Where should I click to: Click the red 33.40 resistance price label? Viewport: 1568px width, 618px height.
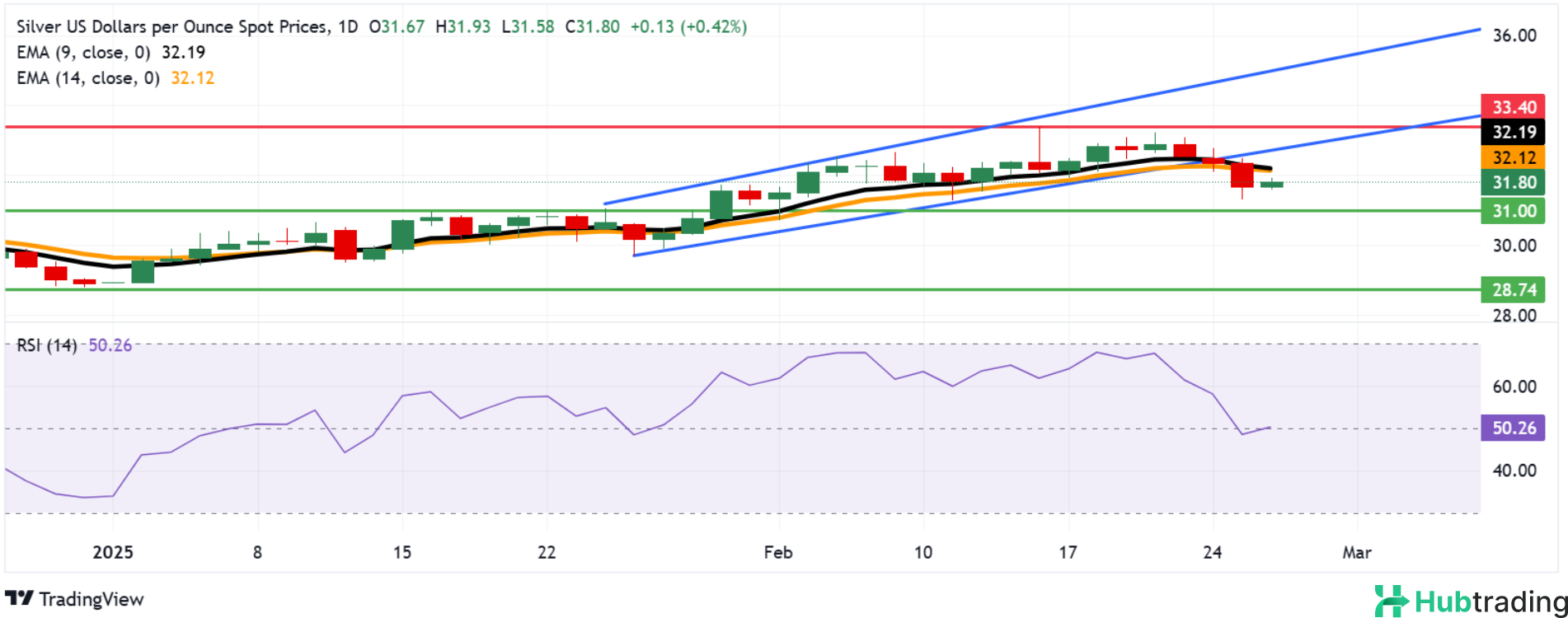[x=1513, y=107]
